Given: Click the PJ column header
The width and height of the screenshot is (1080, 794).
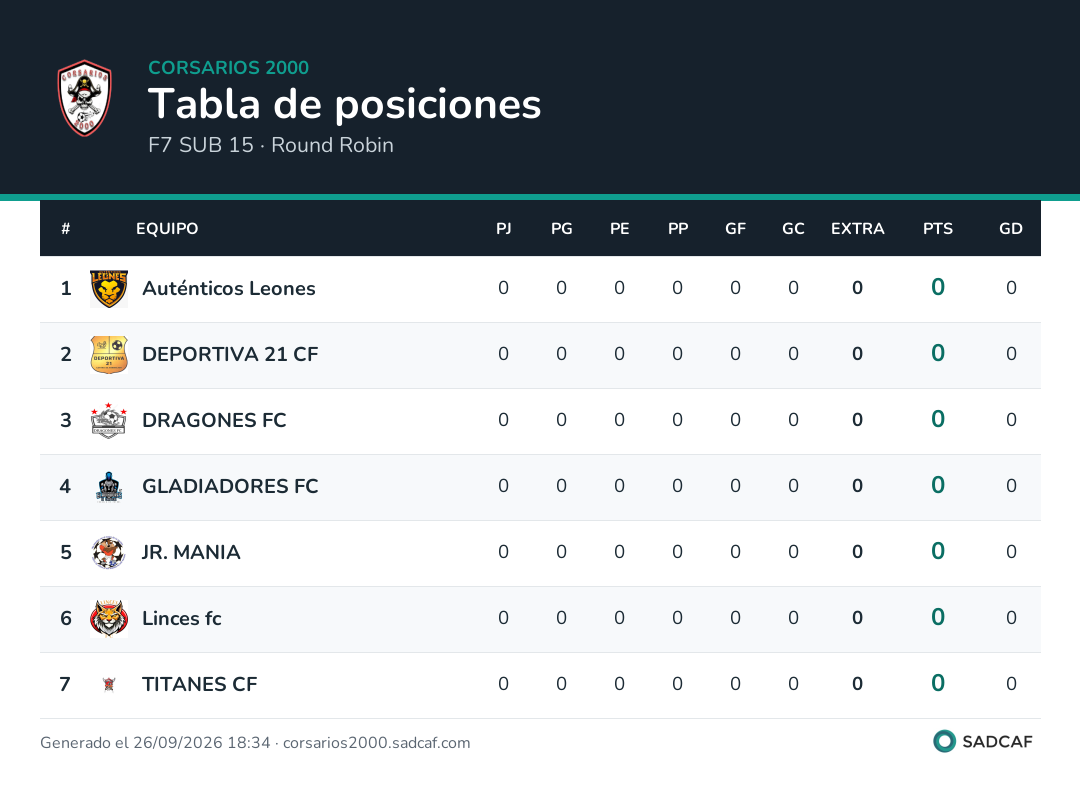Looking at the screenshot, I should point(503,229).
